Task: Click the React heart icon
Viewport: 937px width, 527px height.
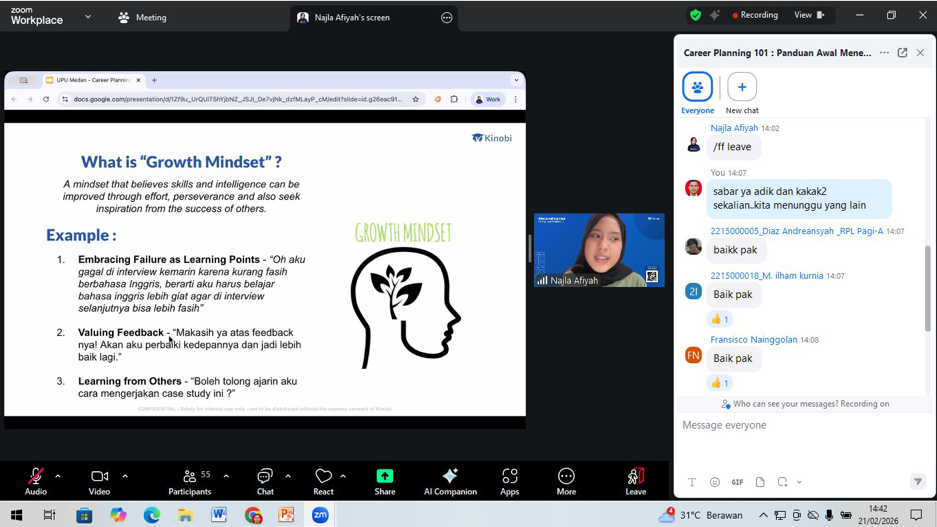Action: 323,481
